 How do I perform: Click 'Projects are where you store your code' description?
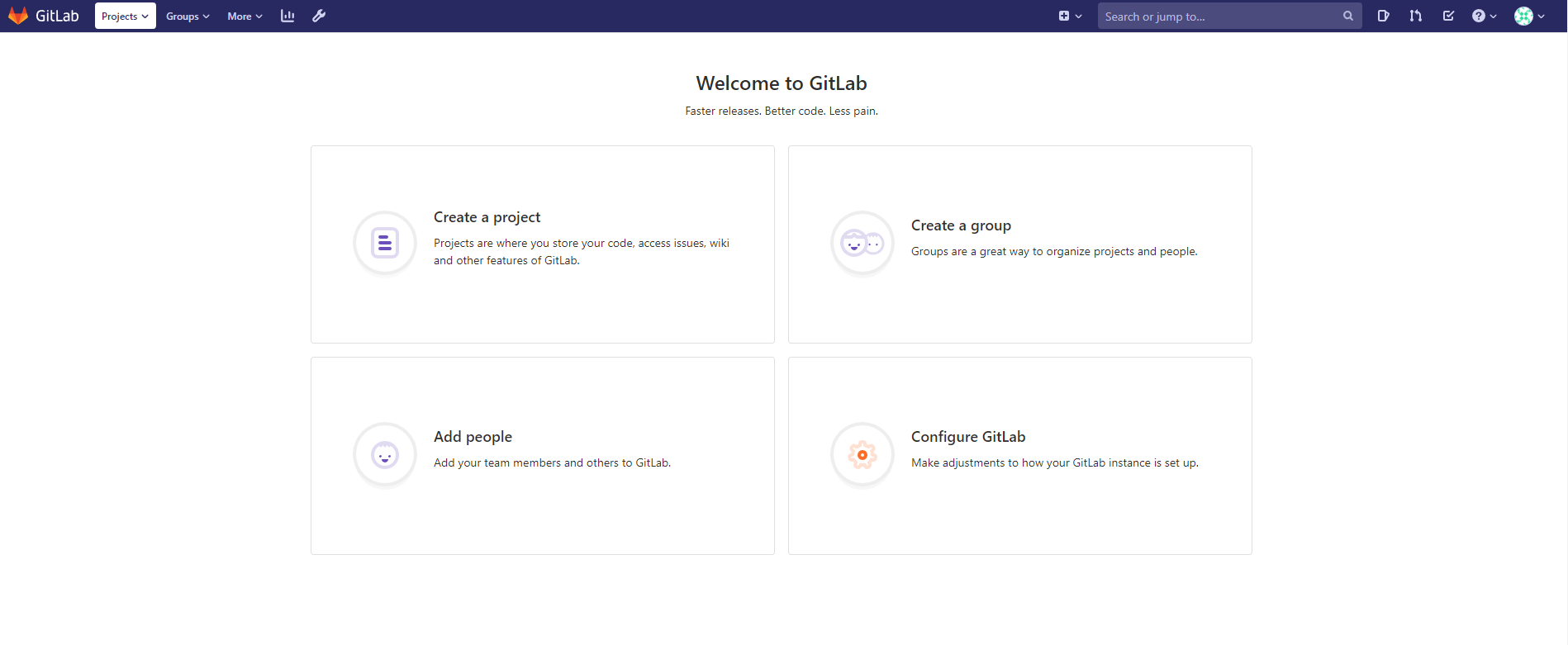[x=582, y=252]
